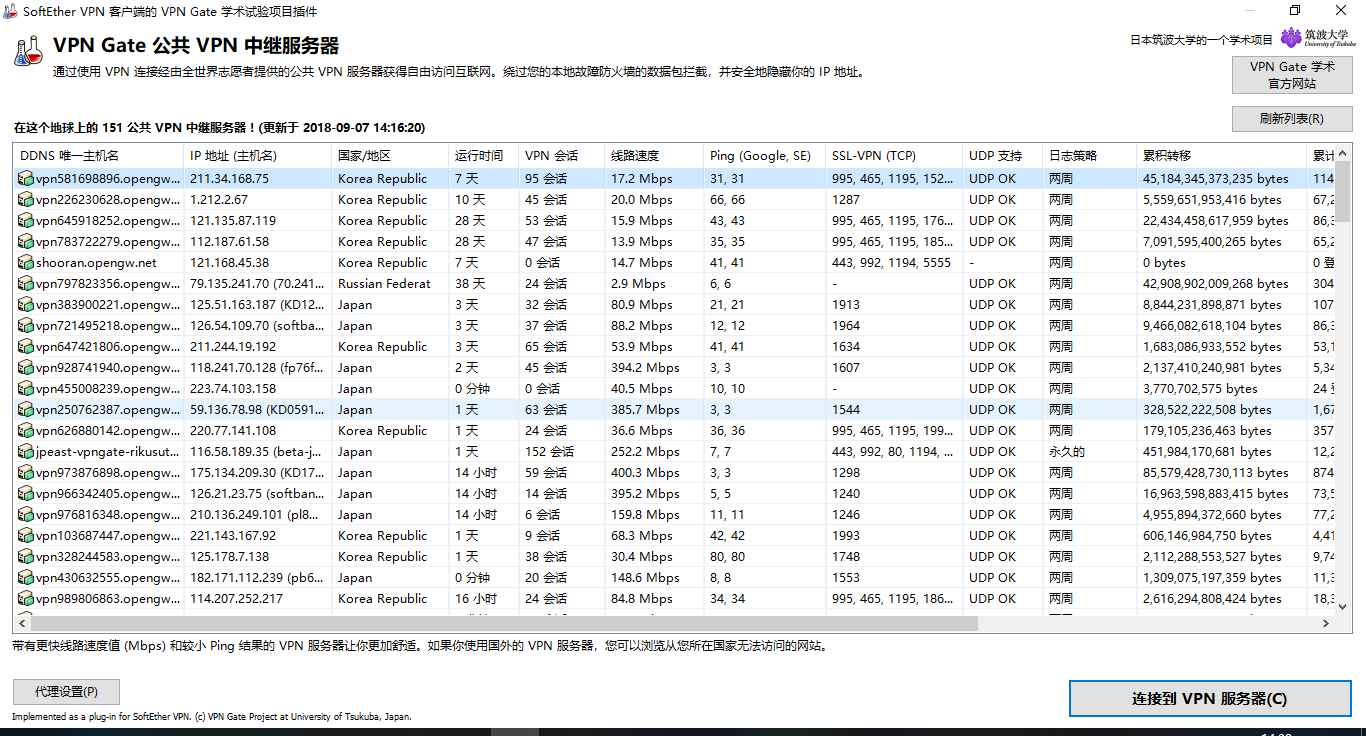
Task: Click the server icon for vpn455008239 row
Action: point(26,389)
